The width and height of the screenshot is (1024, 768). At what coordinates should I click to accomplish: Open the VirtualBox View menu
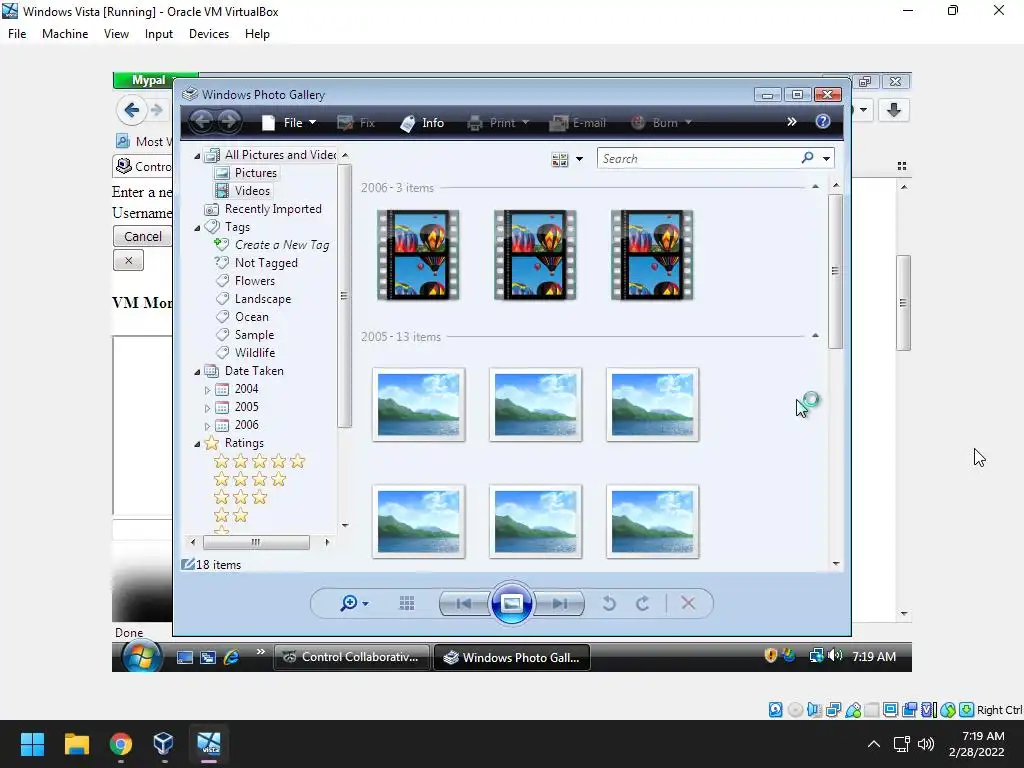[116, 34]
